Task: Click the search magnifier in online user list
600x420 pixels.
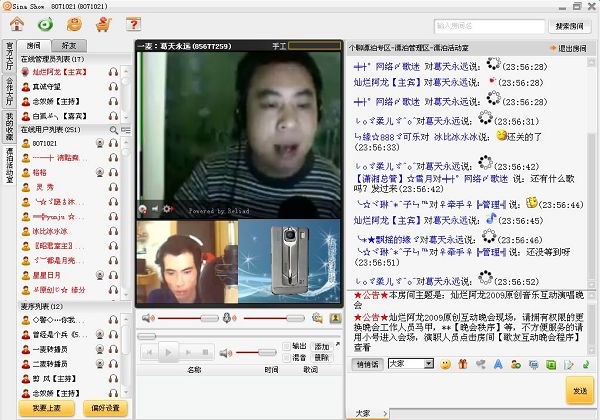Action: [x=113, y=130]
